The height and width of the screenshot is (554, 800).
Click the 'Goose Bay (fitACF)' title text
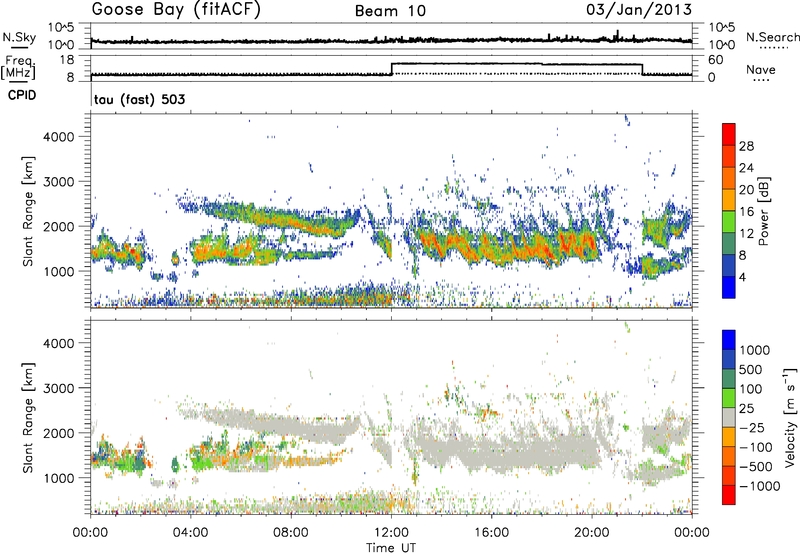pos(176,10)
